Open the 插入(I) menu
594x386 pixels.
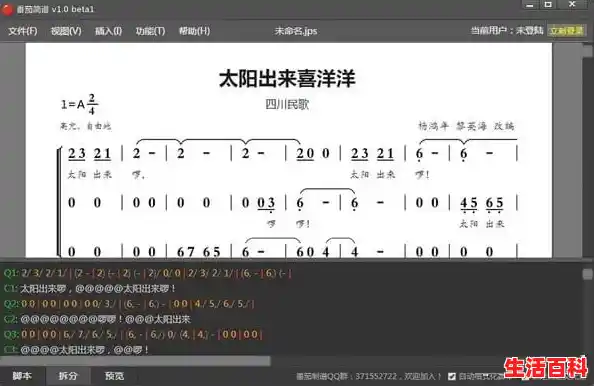coord(108,31)
